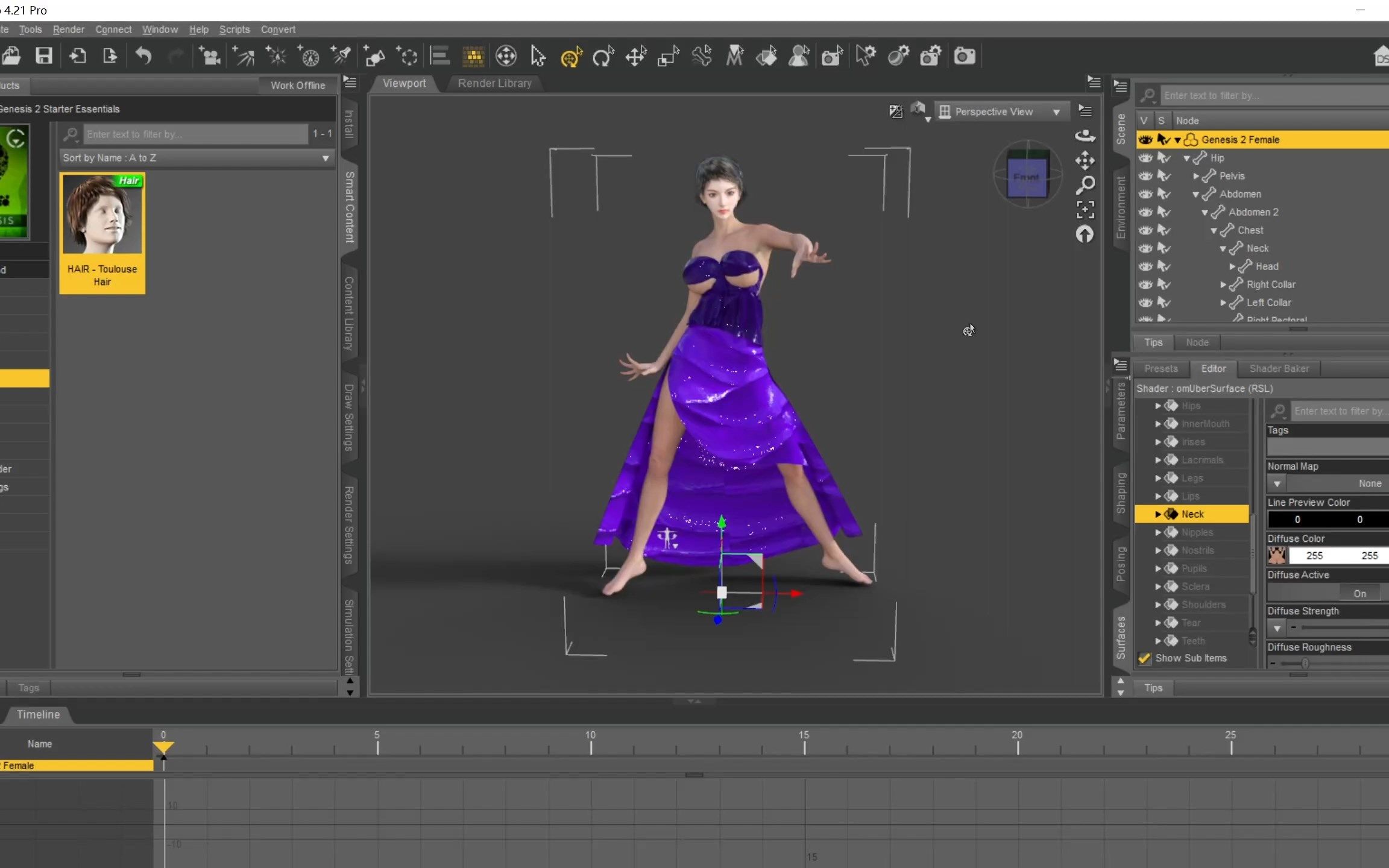The width and height of the screenshot is (1389, 868).
Task: Uncheck Show Sub Items checkbox
Action: click(x=1144, y=658)
